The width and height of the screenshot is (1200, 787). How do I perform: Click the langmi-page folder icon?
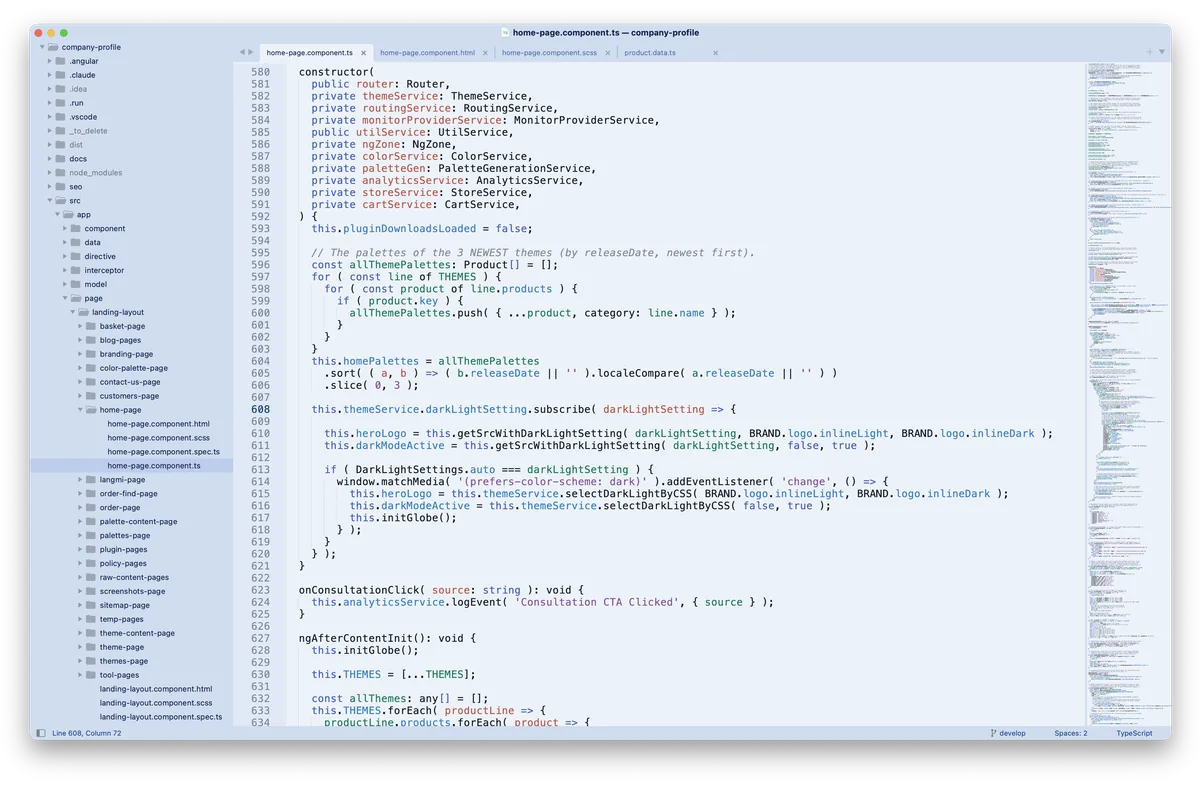point(91,480)
